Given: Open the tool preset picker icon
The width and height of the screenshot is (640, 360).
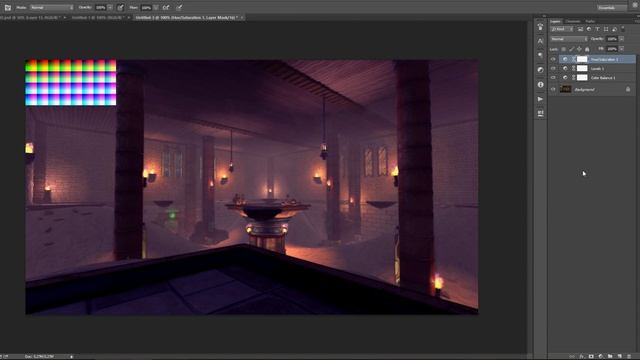Looking at the screenshot, I should point(7,7).
